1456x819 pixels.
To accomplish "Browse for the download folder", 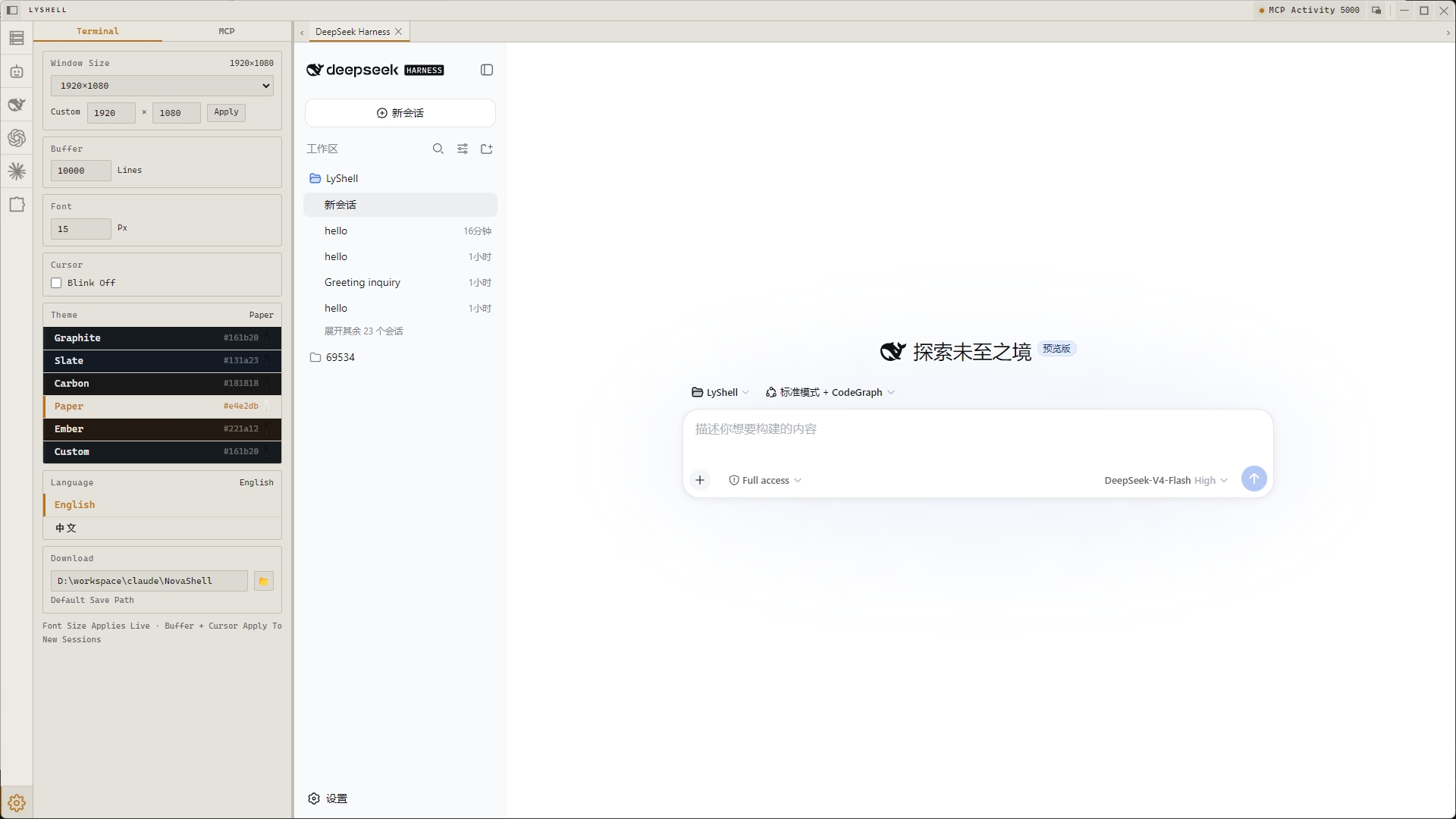I will tap(264, 581).
